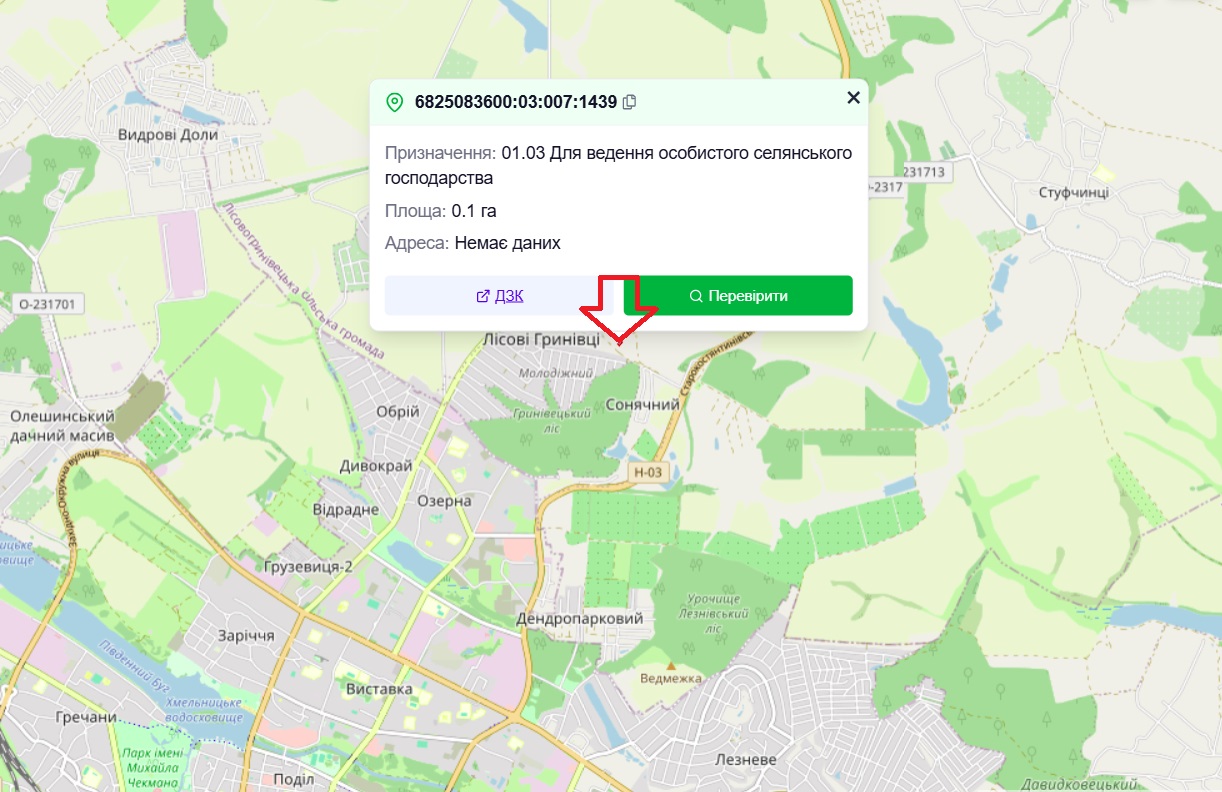Screen dimensions: 1222x792
Task: Click the H-03 road shield on map
Action: (x=648, y=471)
